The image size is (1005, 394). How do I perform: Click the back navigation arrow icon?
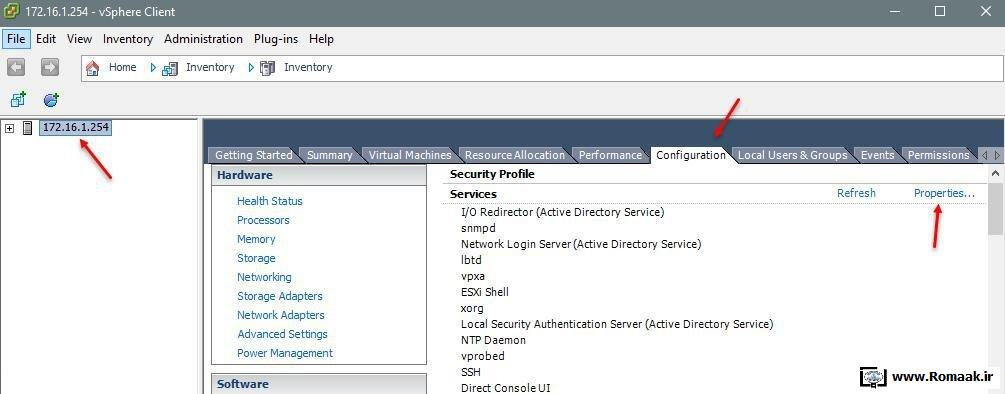pos(16,67)
